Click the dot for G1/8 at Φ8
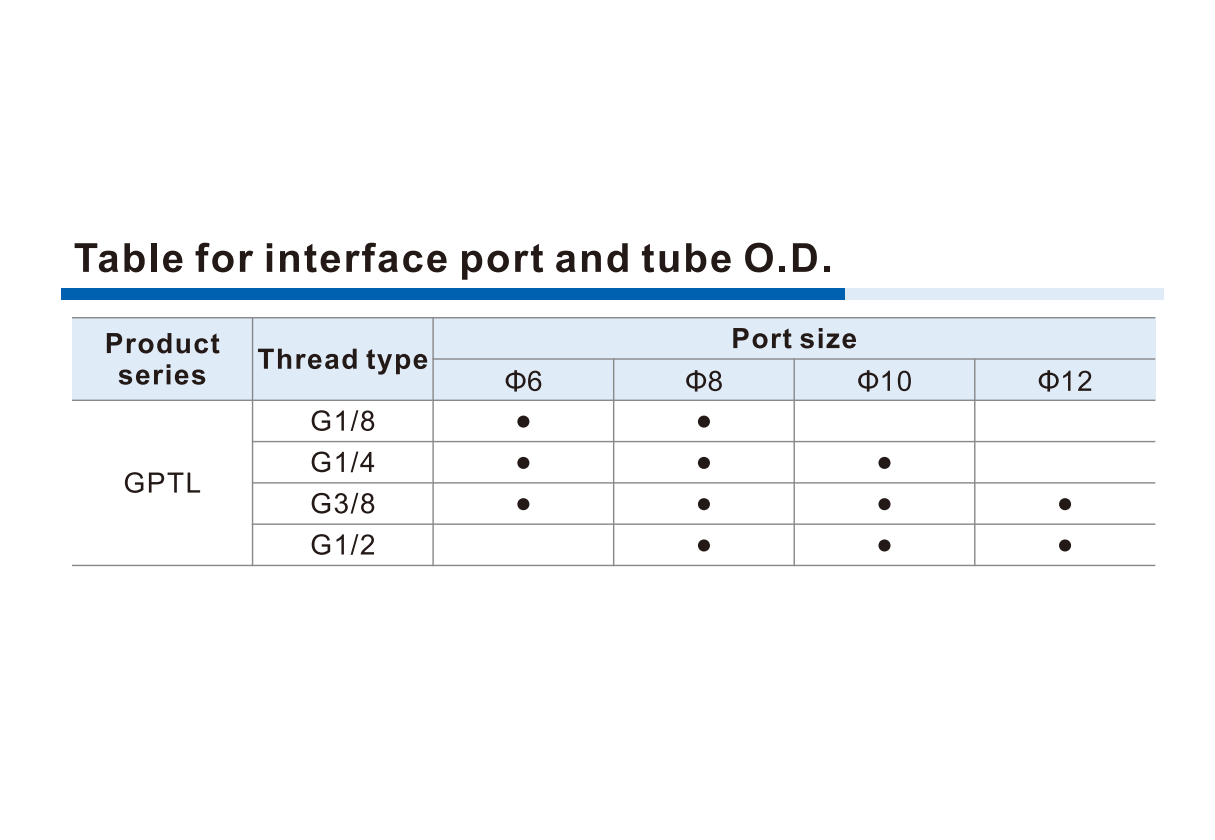This screenshot has height=840, width=1215. point(704,422)
